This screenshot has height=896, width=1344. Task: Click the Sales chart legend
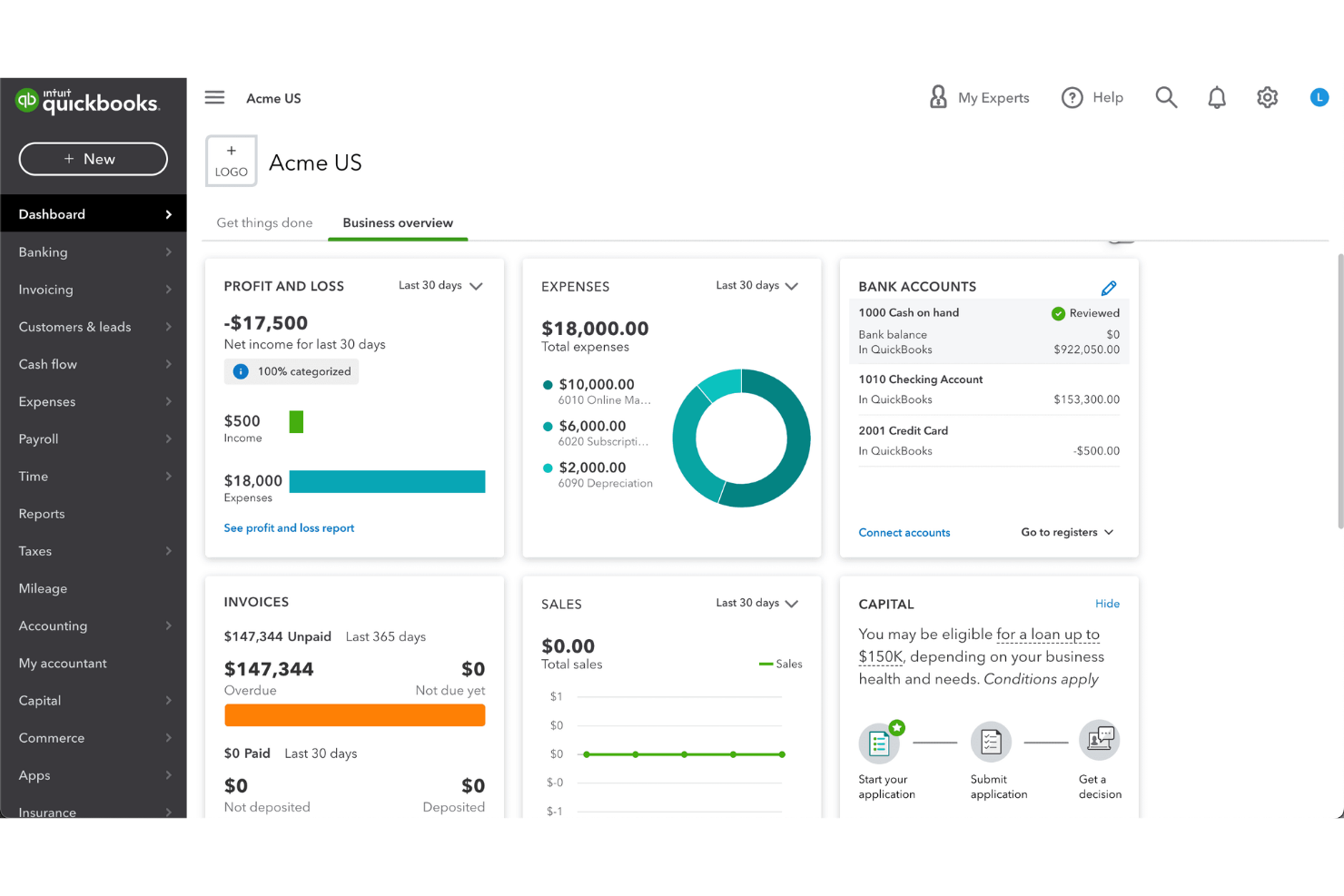pyautogui.click(x=780, y=664)
